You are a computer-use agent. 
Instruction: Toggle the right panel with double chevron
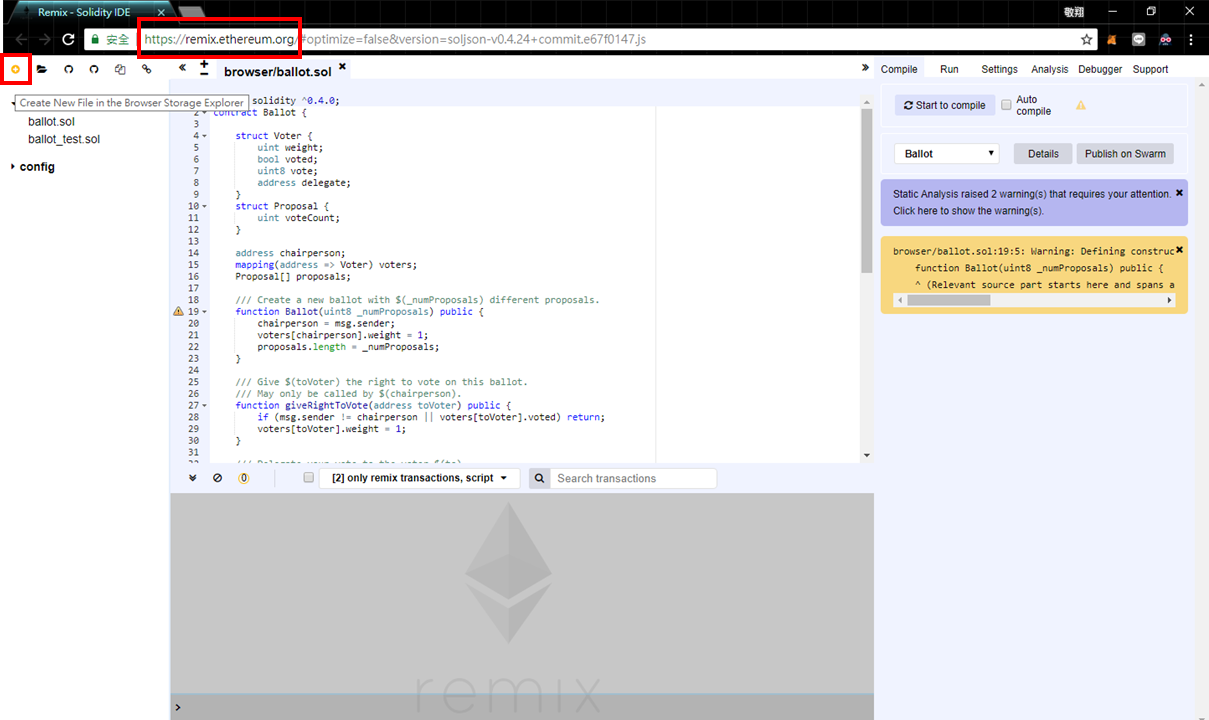[x=865, y=68]
